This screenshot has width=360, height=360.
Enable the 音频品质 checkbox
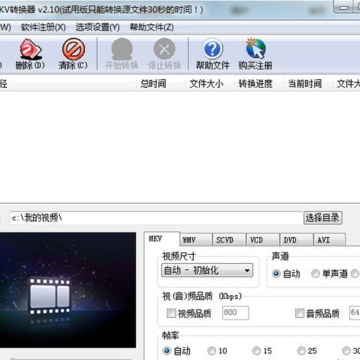tap(300, 313)
